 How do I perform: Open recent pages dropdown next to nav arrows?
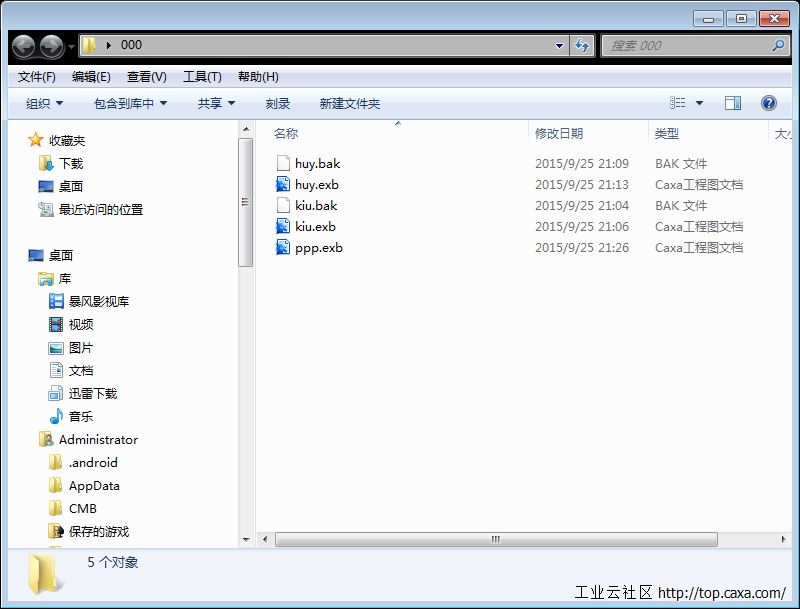click(71, 46)
